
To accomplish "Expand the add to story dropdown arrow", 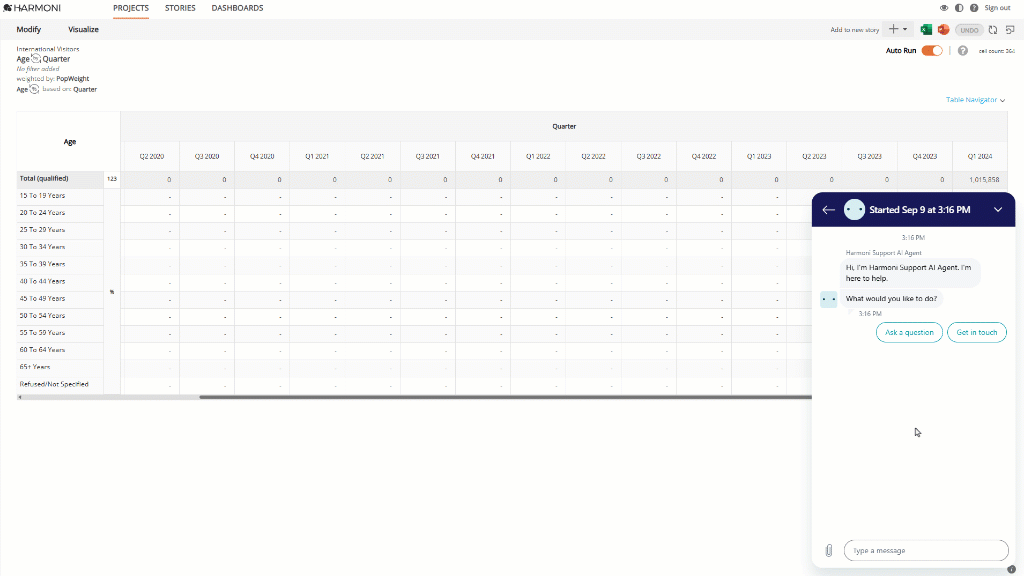I will tap(905, 29).
